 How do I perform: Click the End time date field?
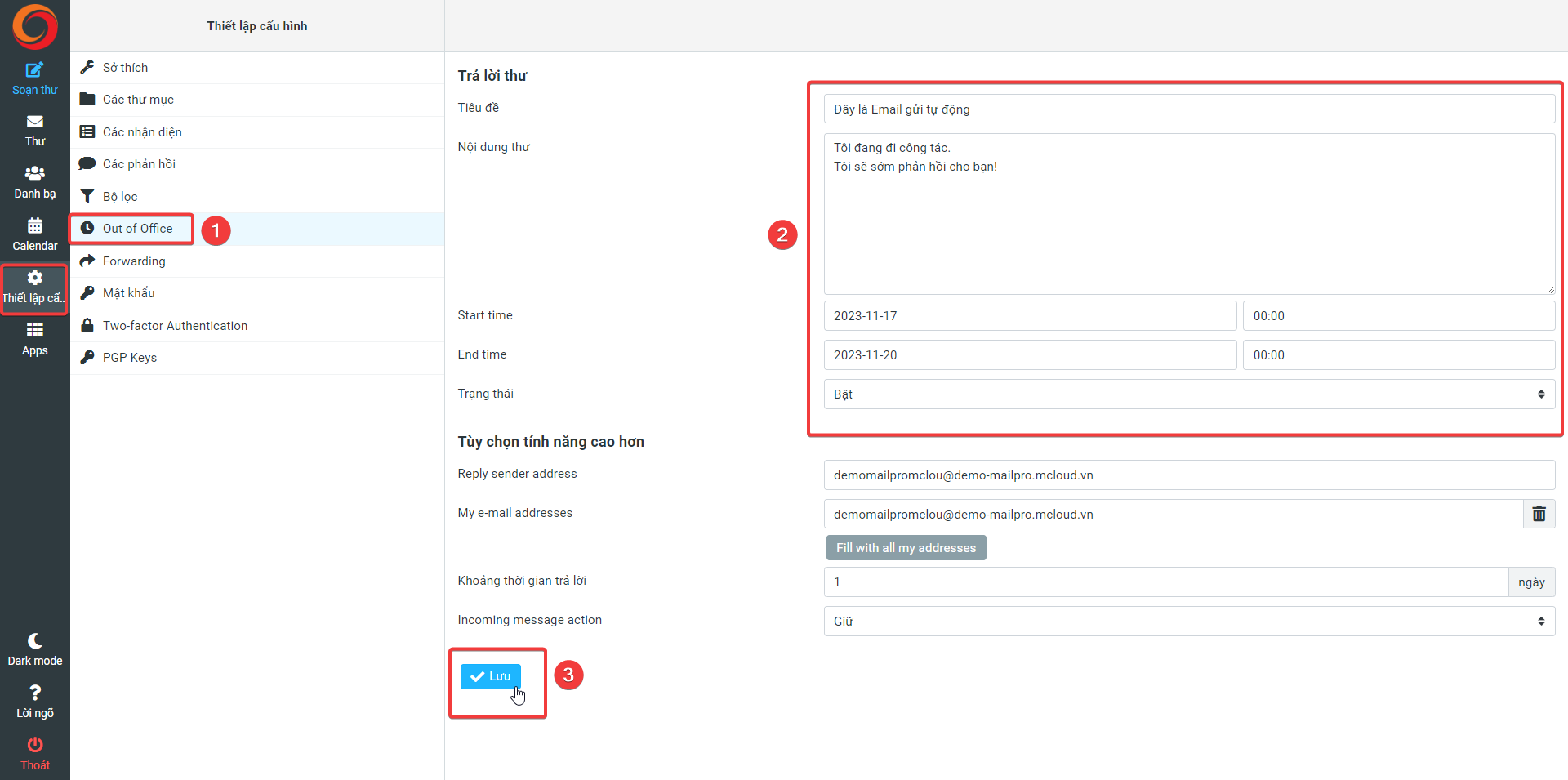tap(1030, 354)
